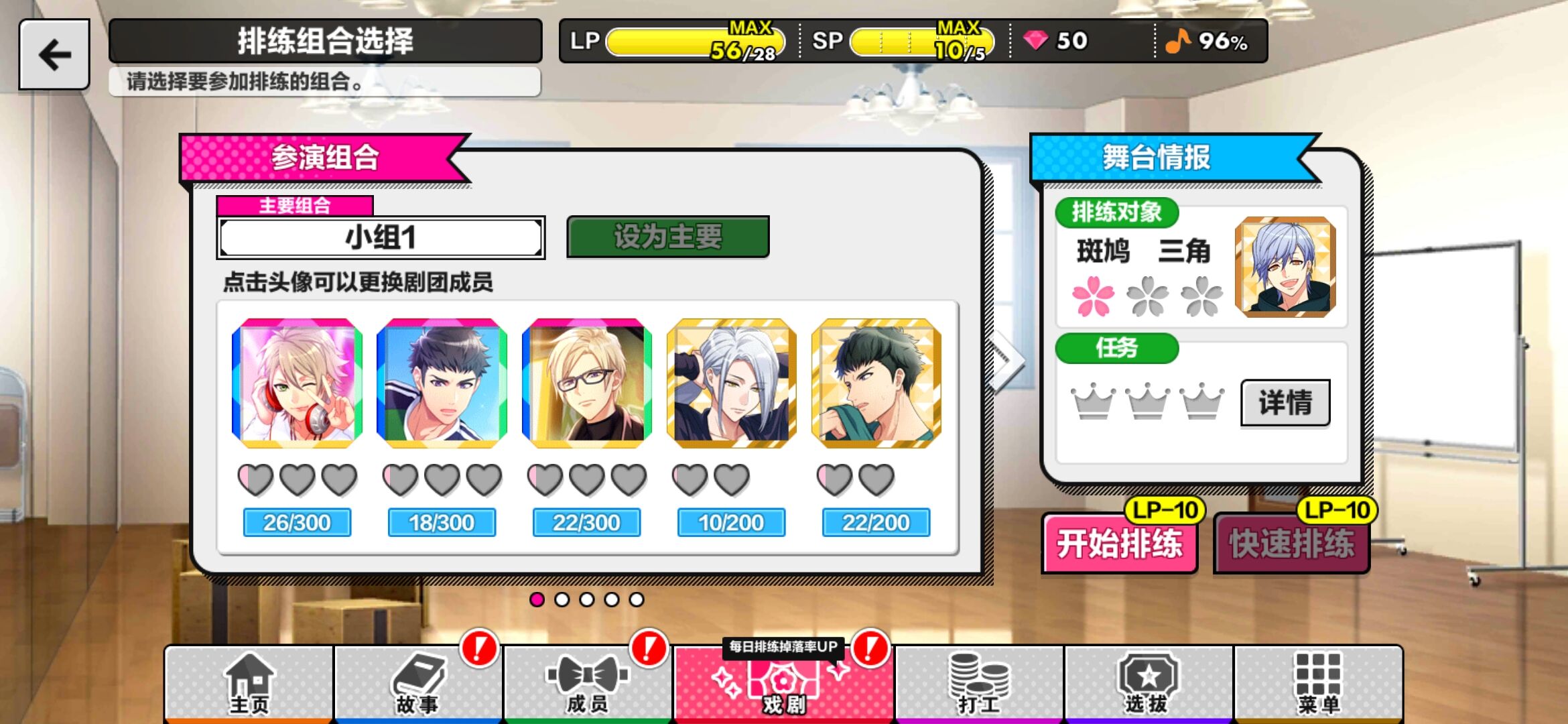1568x724 pixels.
Task: Advance to next team with chevron arrow
Action: point(1008,361)
